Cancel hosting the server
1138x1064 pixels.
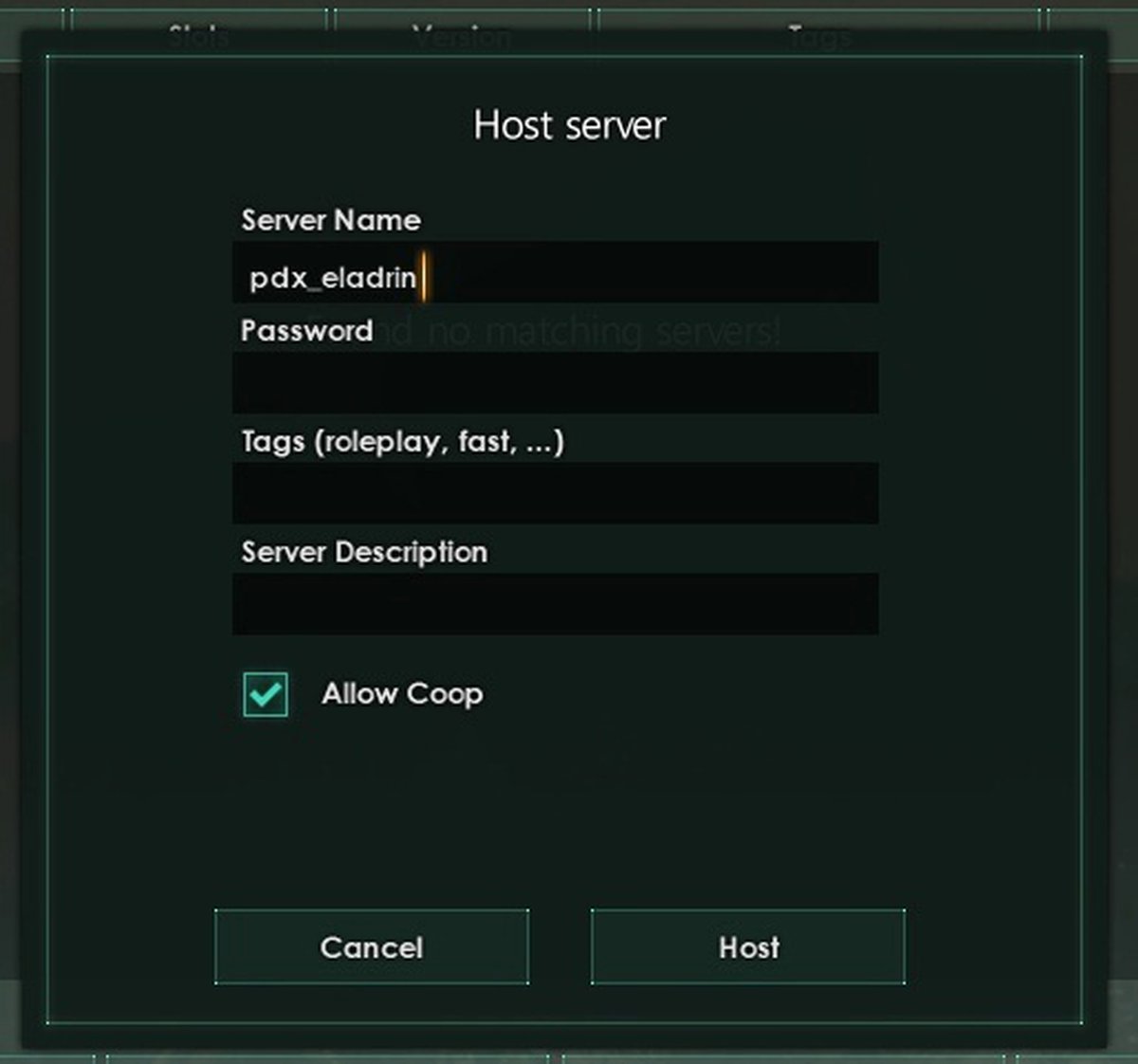[372, 946]
